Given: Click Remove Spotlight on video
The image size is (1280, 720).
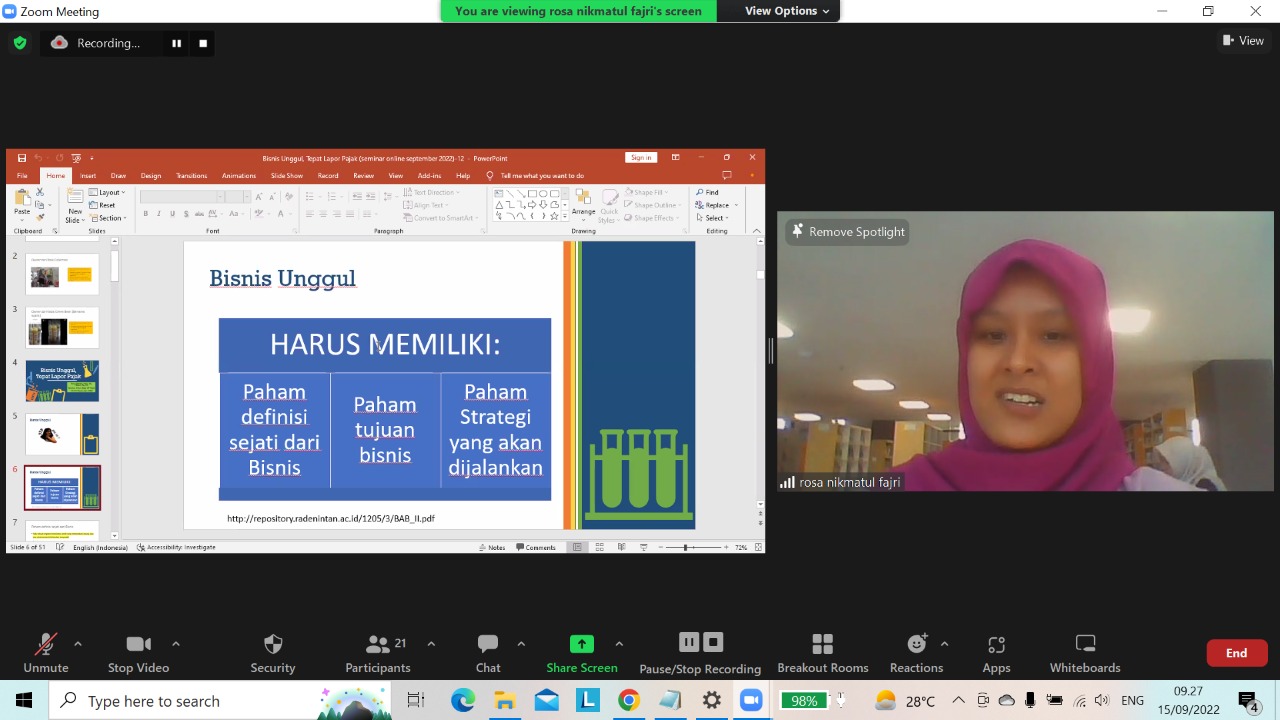Looking at the screenshot, I should tap(848, 231).
